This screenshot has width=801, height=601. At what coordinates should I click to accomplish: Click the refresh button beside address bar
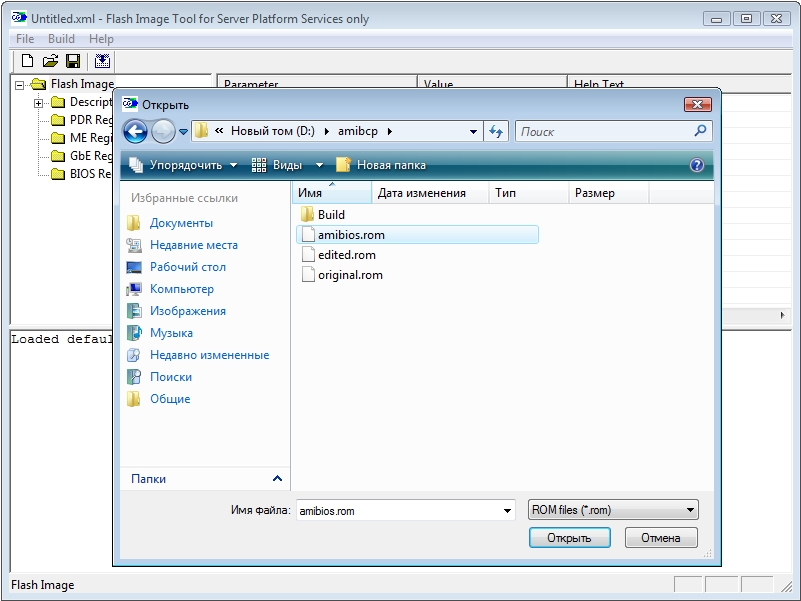click(496, 131)
